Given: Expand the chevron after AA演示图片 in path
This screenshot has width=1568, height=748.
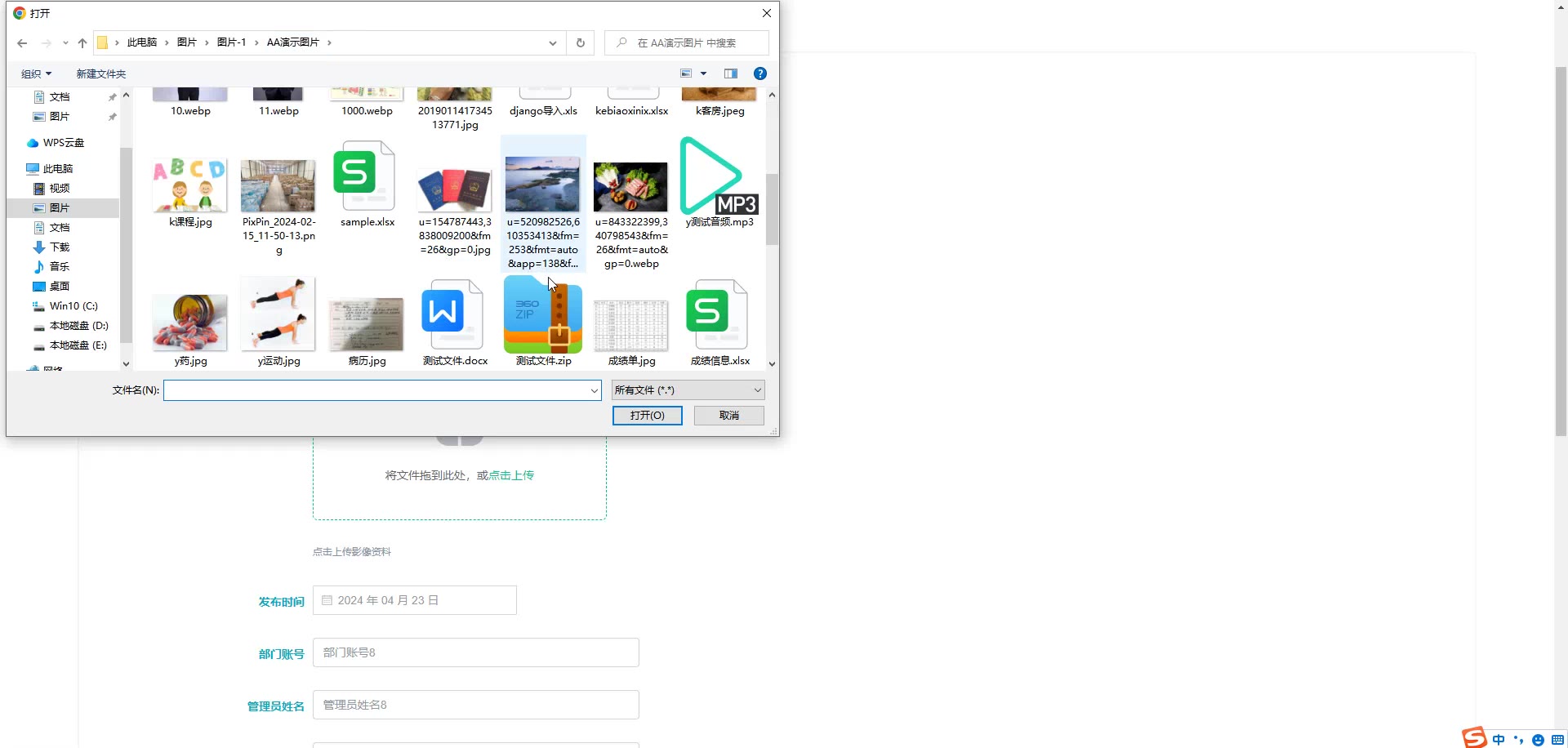Looking at the screenshot, I should (x=329, y=43).
